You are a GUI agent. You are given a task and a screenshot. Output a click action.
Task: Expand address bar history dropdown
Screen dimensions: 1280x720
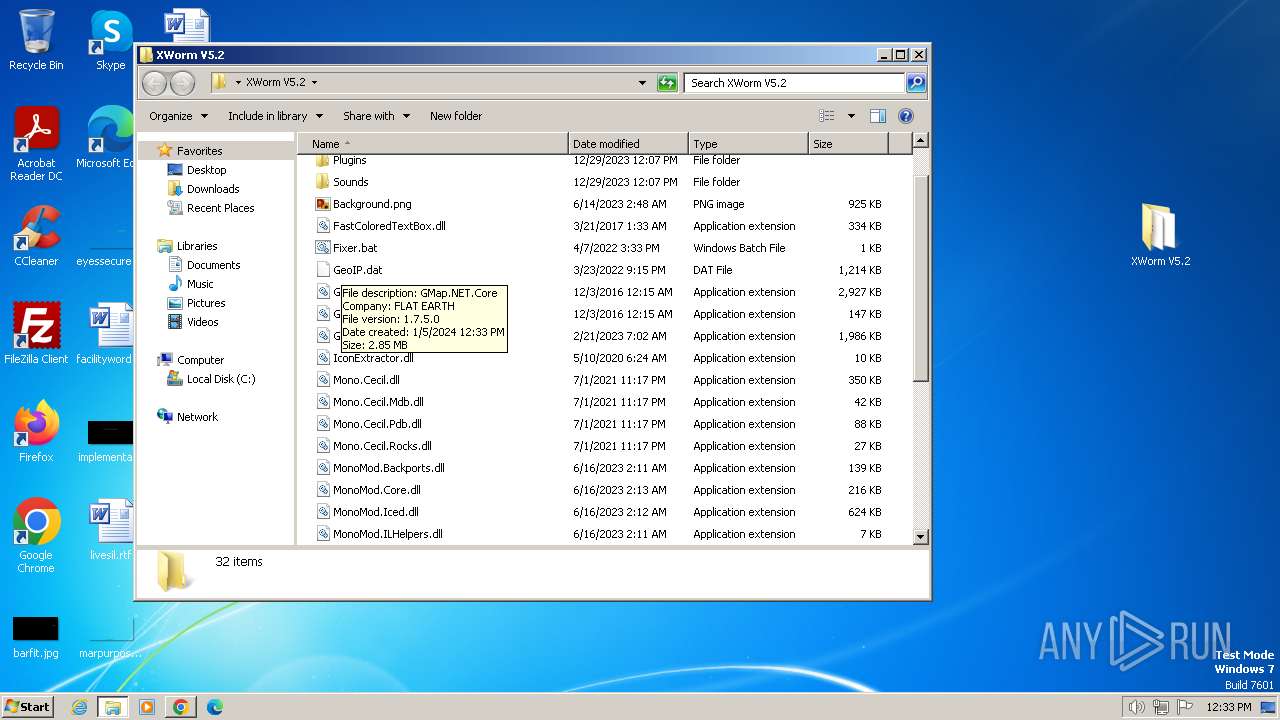tap(642, 83)
